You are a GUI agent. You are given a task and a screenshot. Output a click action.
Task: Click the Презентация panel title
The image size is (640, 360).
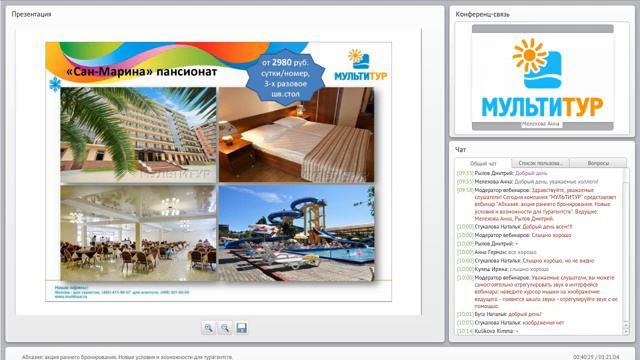pos(31,14)
